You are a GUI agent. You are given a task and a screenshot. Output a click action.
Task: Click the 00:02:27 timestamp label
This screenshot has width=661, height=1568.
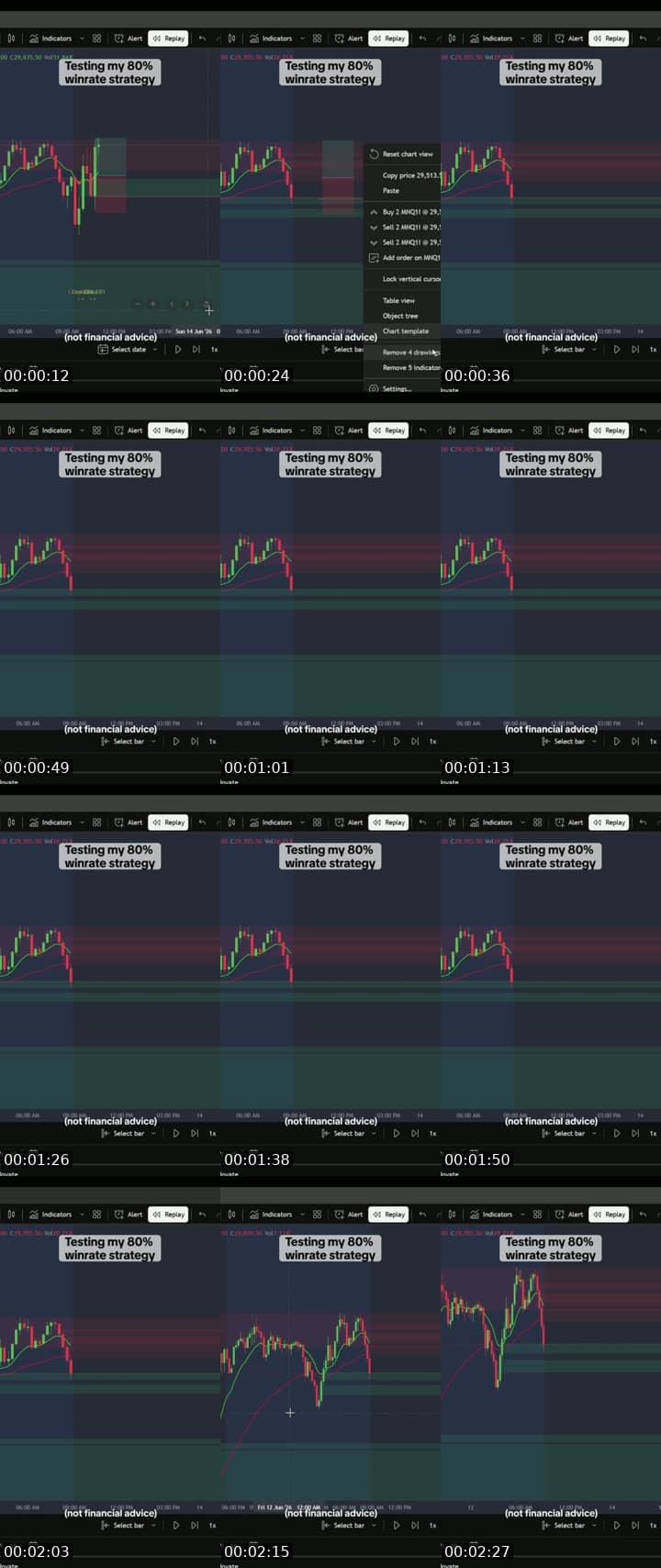coord(476,1551)
